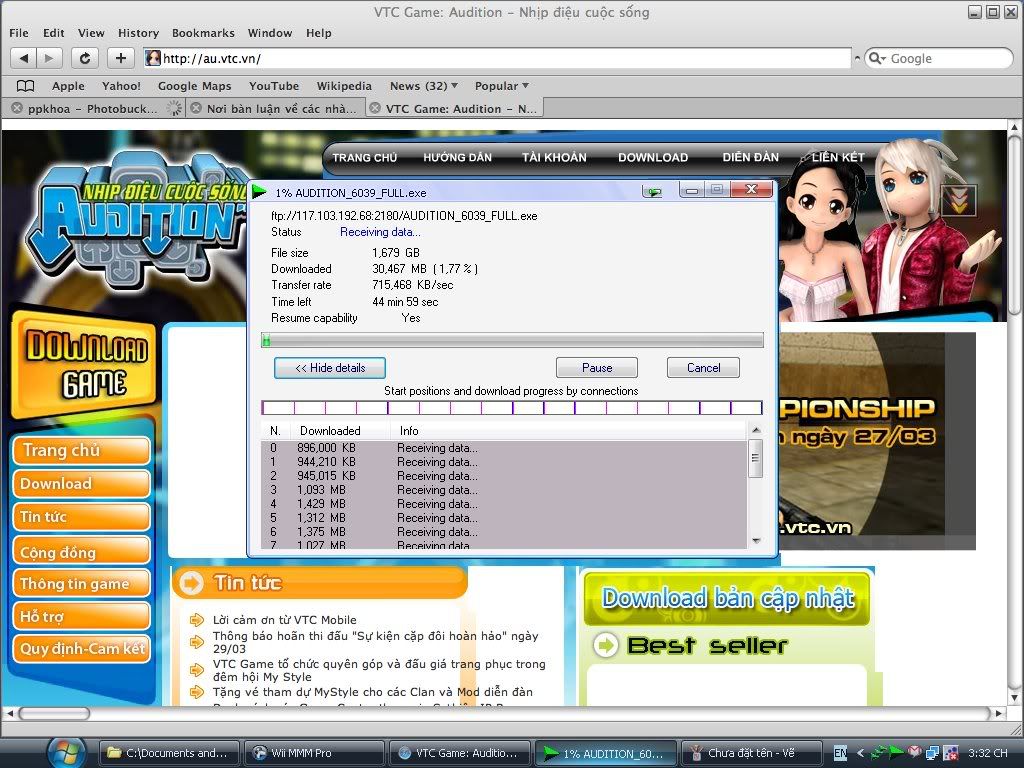Click the connections list scrollbar thumb

pyautogui.click(x=755, y=458)
